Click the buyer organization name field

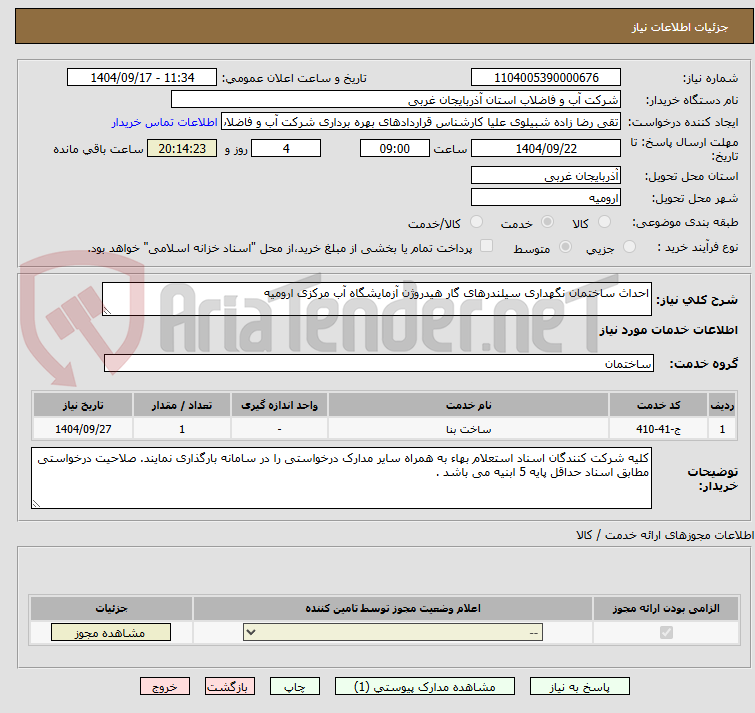(x=396, y=100)
